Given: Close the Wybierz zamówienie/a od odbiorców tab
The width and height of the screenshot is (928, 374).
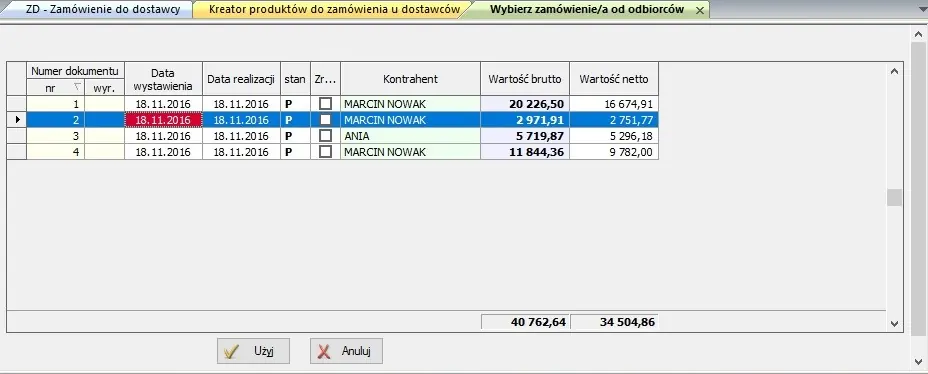Looking at the screenshot, I should [700, 10].
